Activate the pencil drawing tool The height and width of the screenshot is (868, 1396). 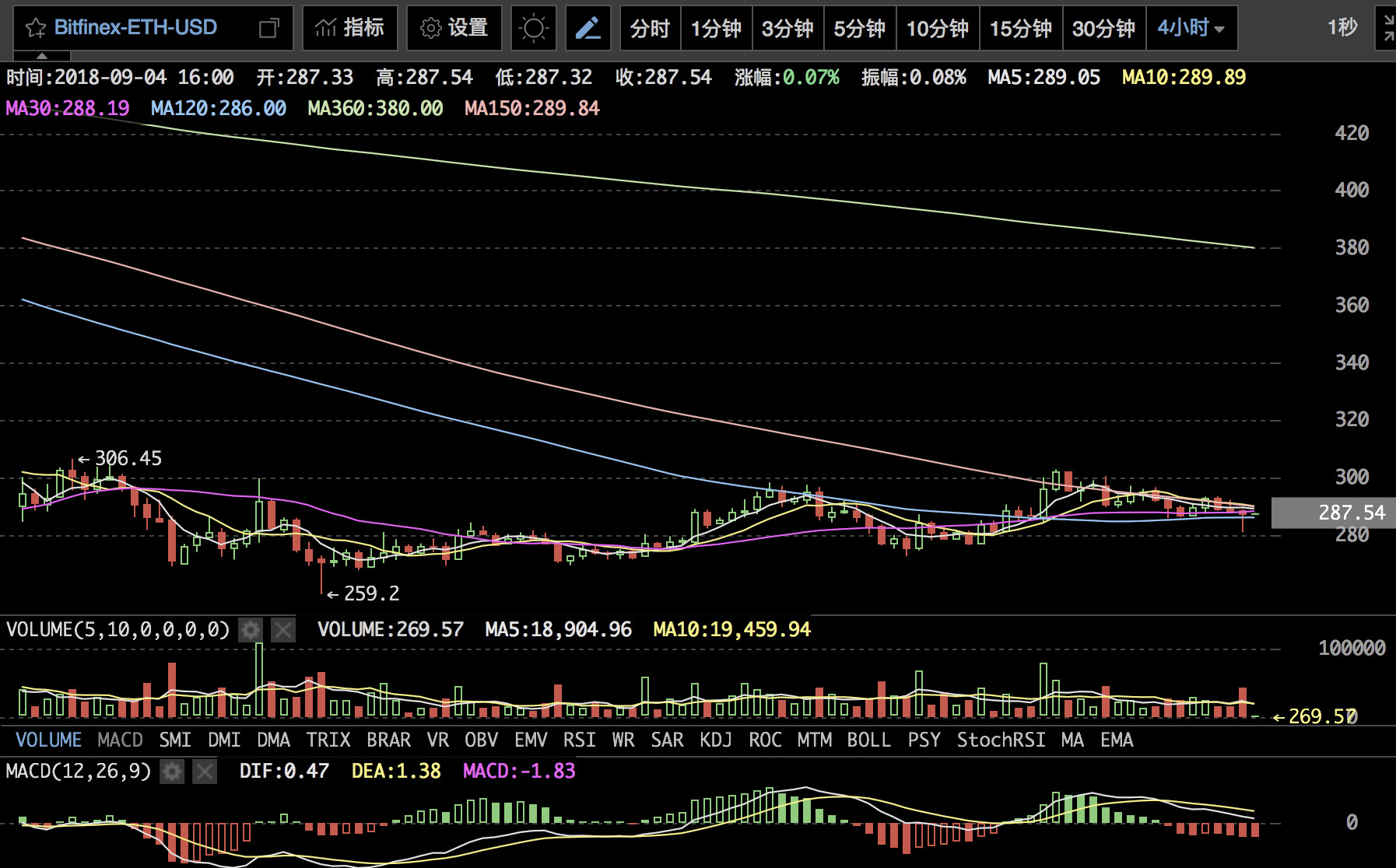588,28
